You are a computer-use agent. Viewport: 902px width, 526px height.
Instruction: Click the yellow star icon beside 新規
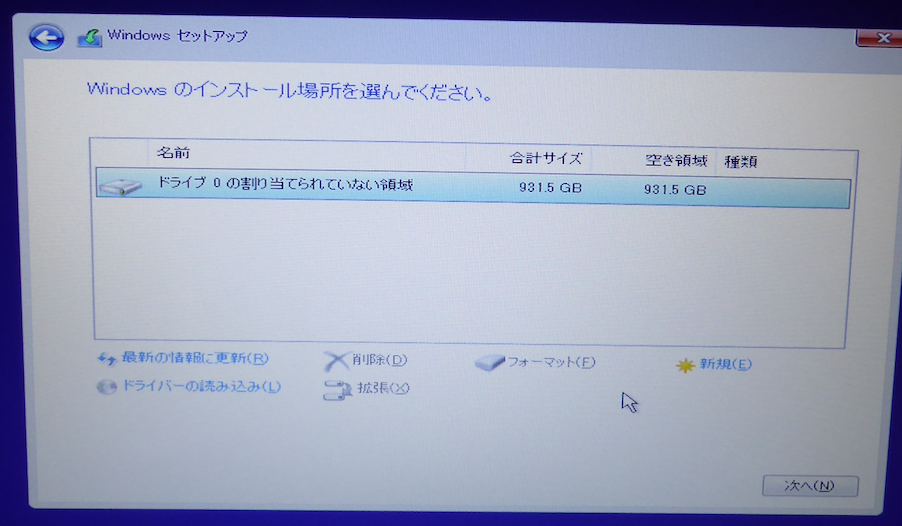[685, 365]
